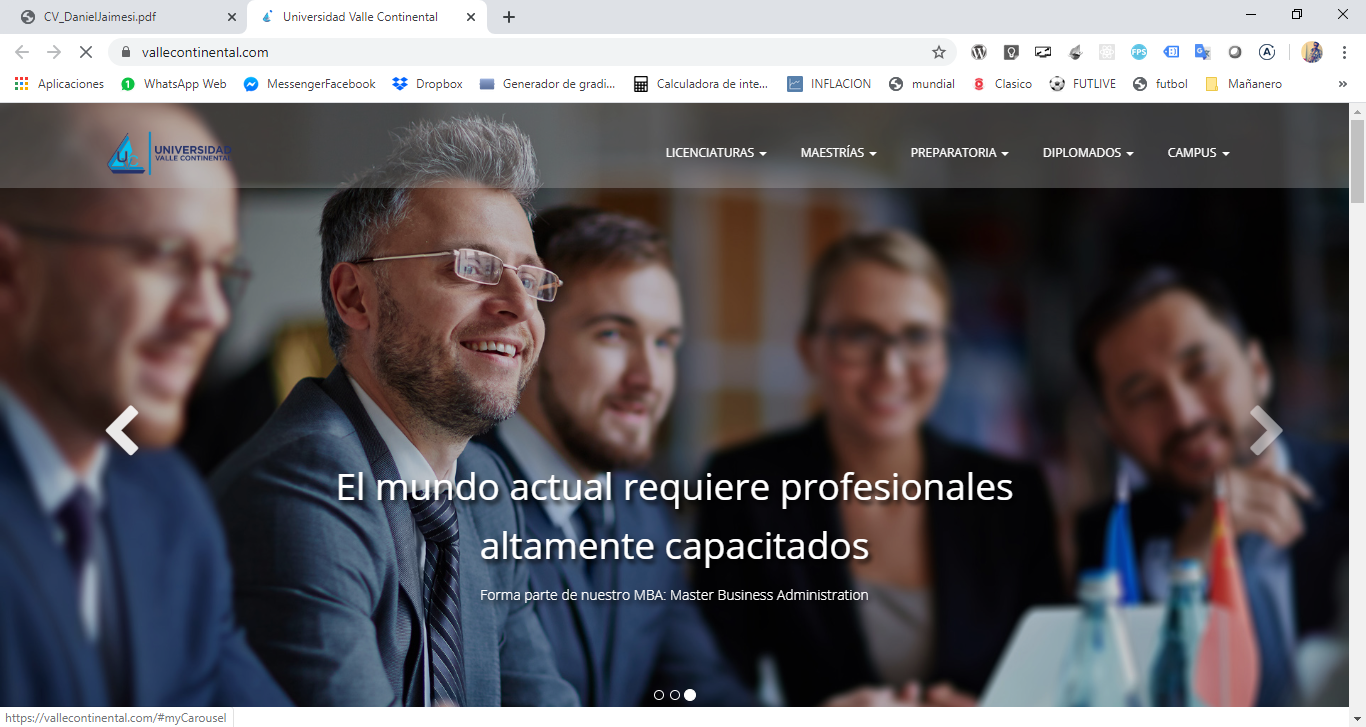Stop page loading with the X button
The image size is (1366, 727).
pyautogui.click(x=87, y=52)
